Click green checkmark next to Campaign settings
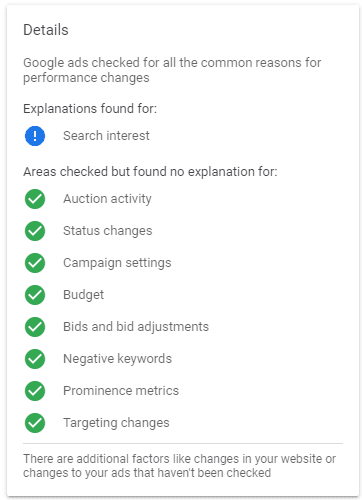This screenshot has height=500, width=362. (x=35, y=263)
